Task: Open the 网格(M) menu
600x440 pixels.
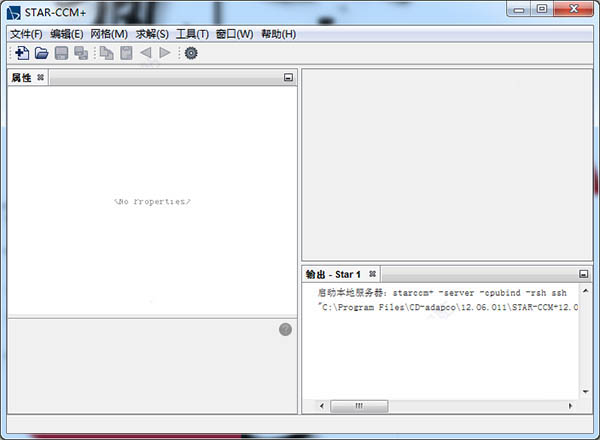Action: click(x=109, y=34)
